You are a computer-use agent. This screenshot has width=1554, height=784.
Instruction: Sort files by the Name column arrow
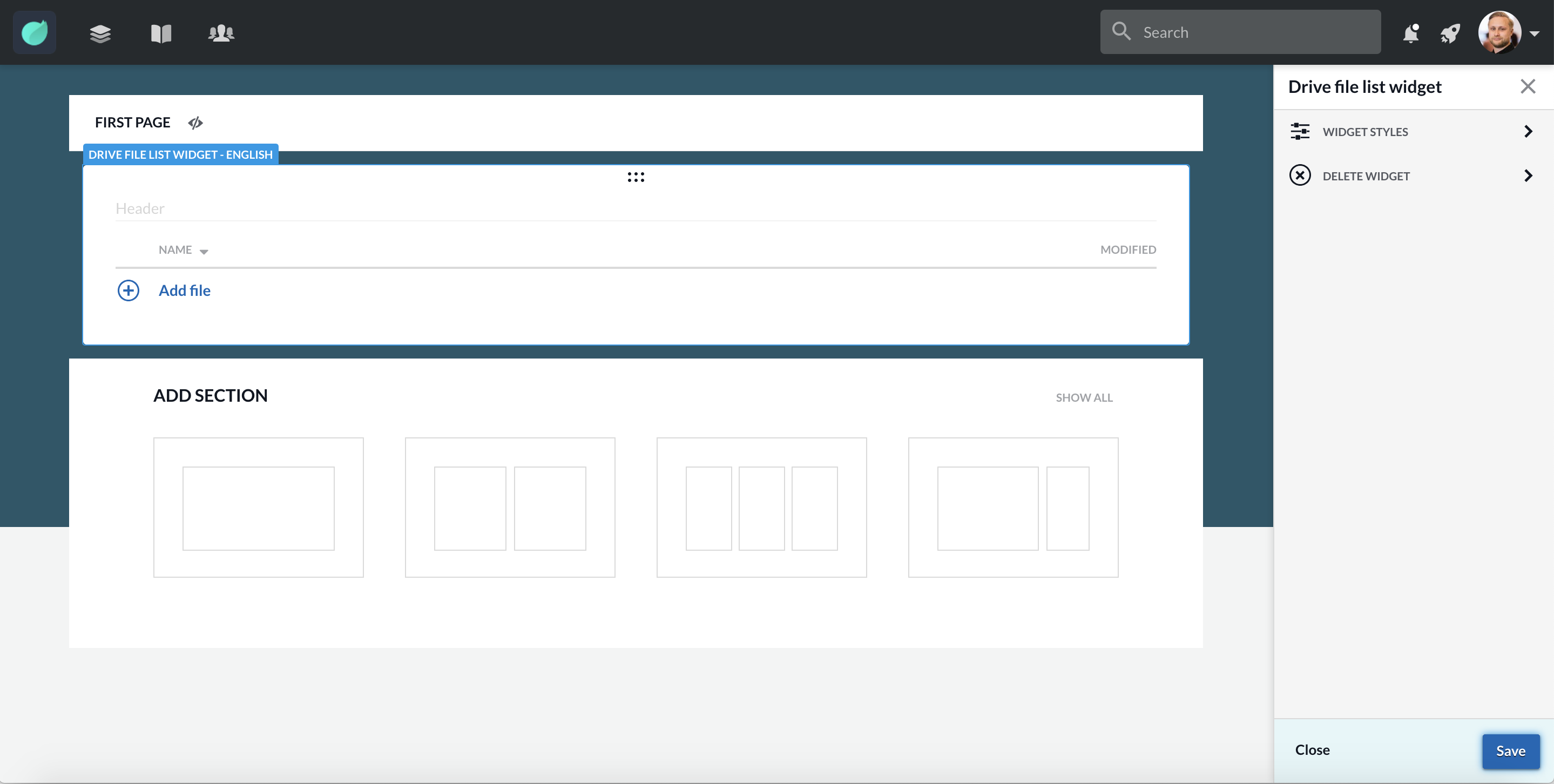204,252
